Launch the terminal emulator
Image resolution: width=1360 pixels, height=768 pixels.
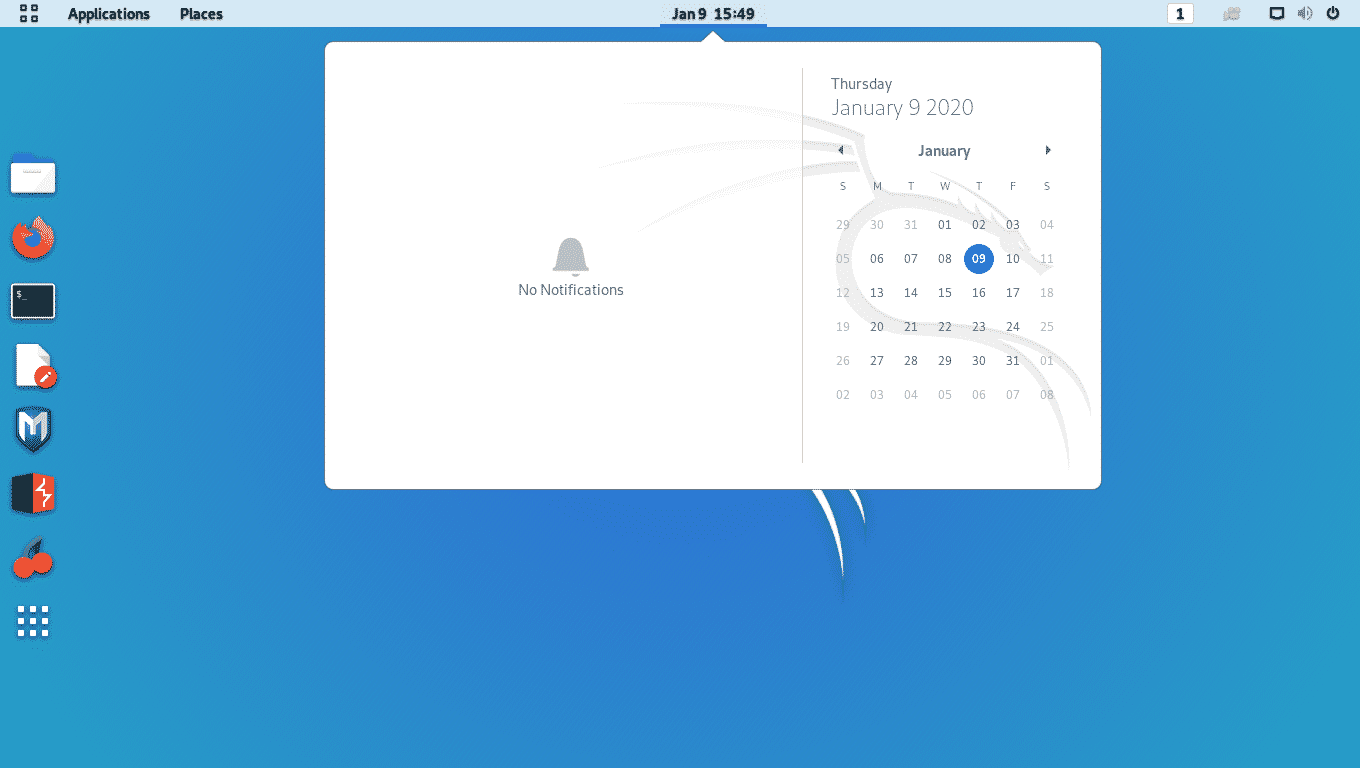[x=33, y=301]
